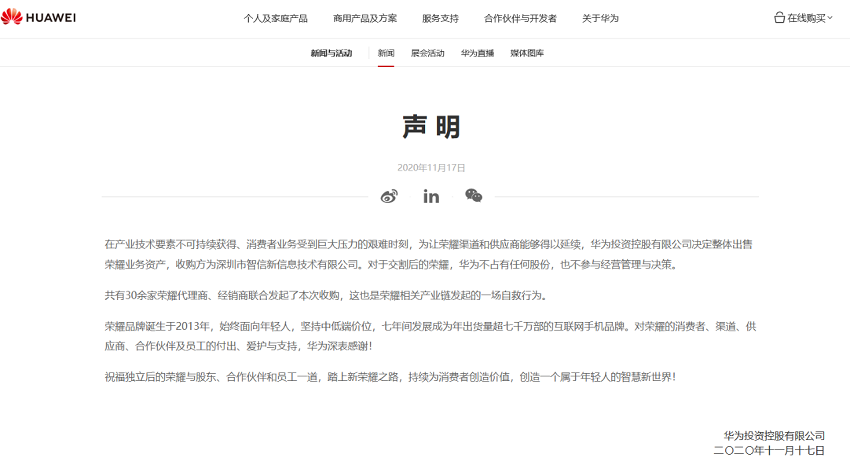This screenshot has width=850, height=458.
Task: Switch to the 华为直播 tab
Action: tap(477, 53)
